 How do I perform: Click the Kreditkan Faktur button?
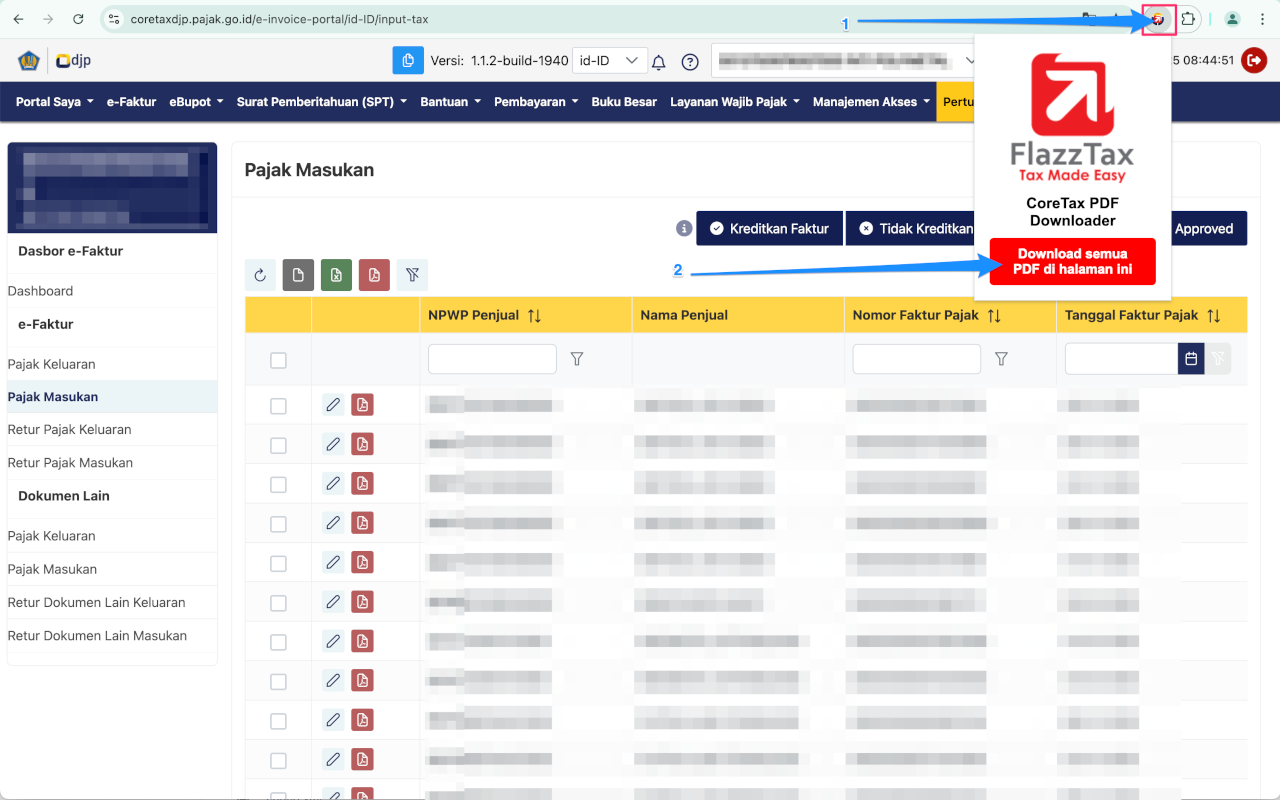click(769, 228)
